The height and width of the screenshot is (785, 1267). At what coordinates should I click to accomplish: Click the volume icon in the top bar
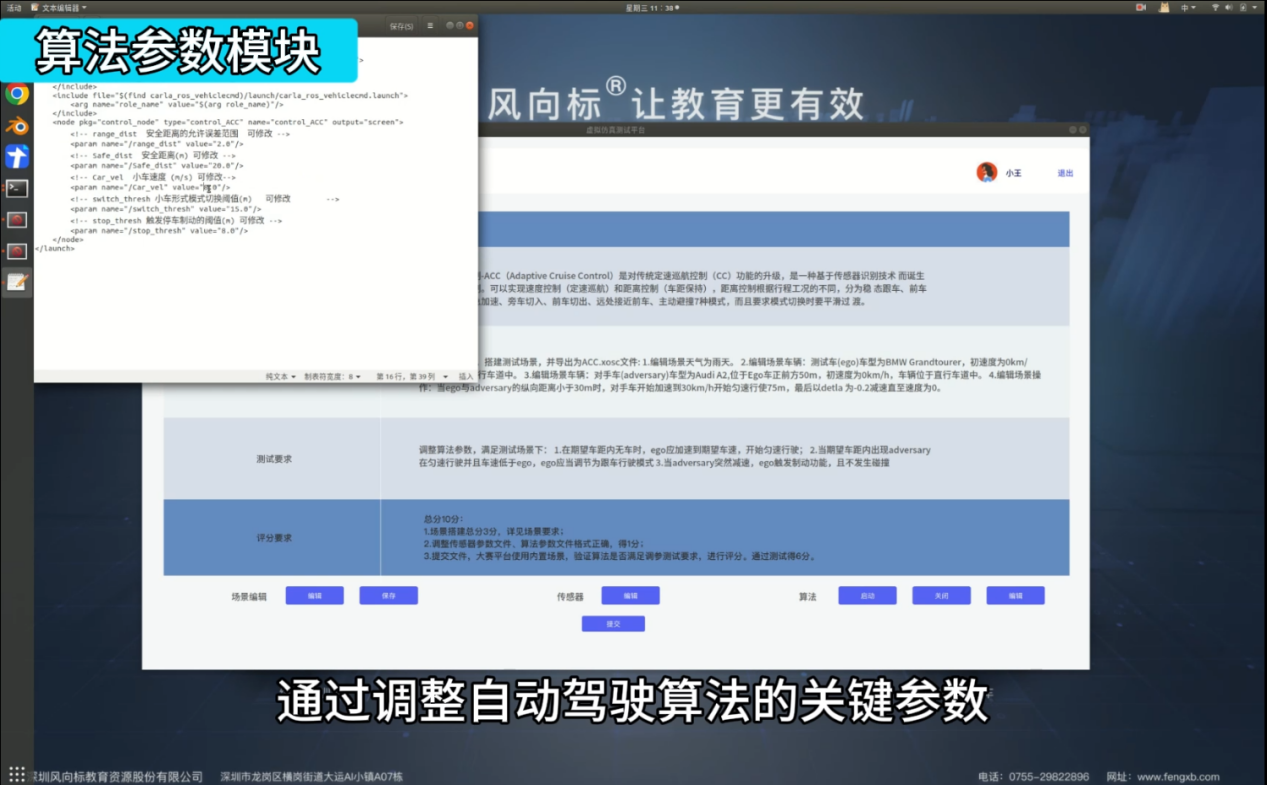pyautogui.click(x=1230, y=7)
